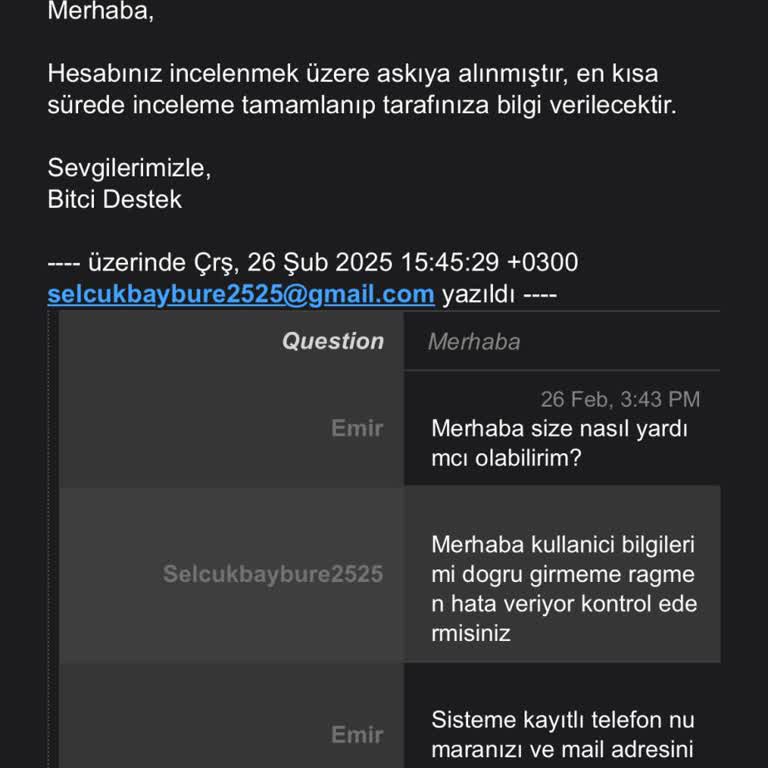Click the word "yazıldı" after the email
Viewport: 768px width, 768px height.
[477, 294]
